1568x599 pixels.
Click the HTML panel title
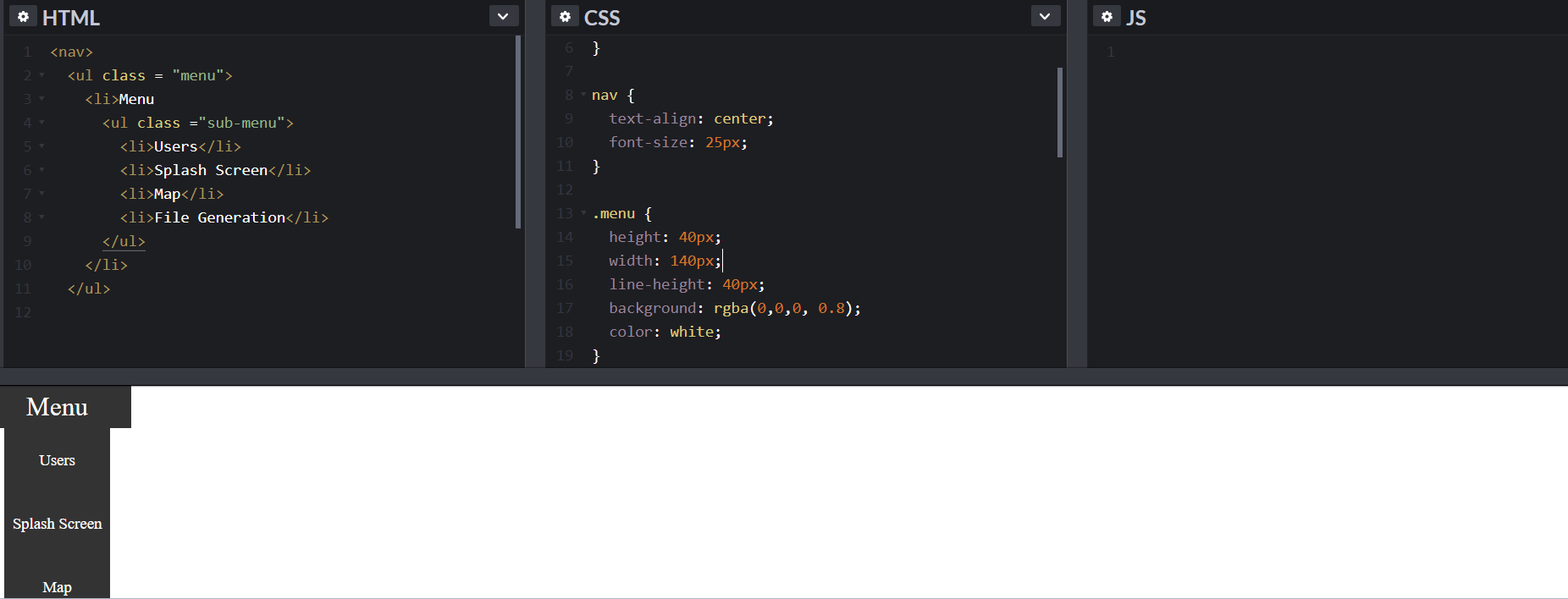pos(71,17)
